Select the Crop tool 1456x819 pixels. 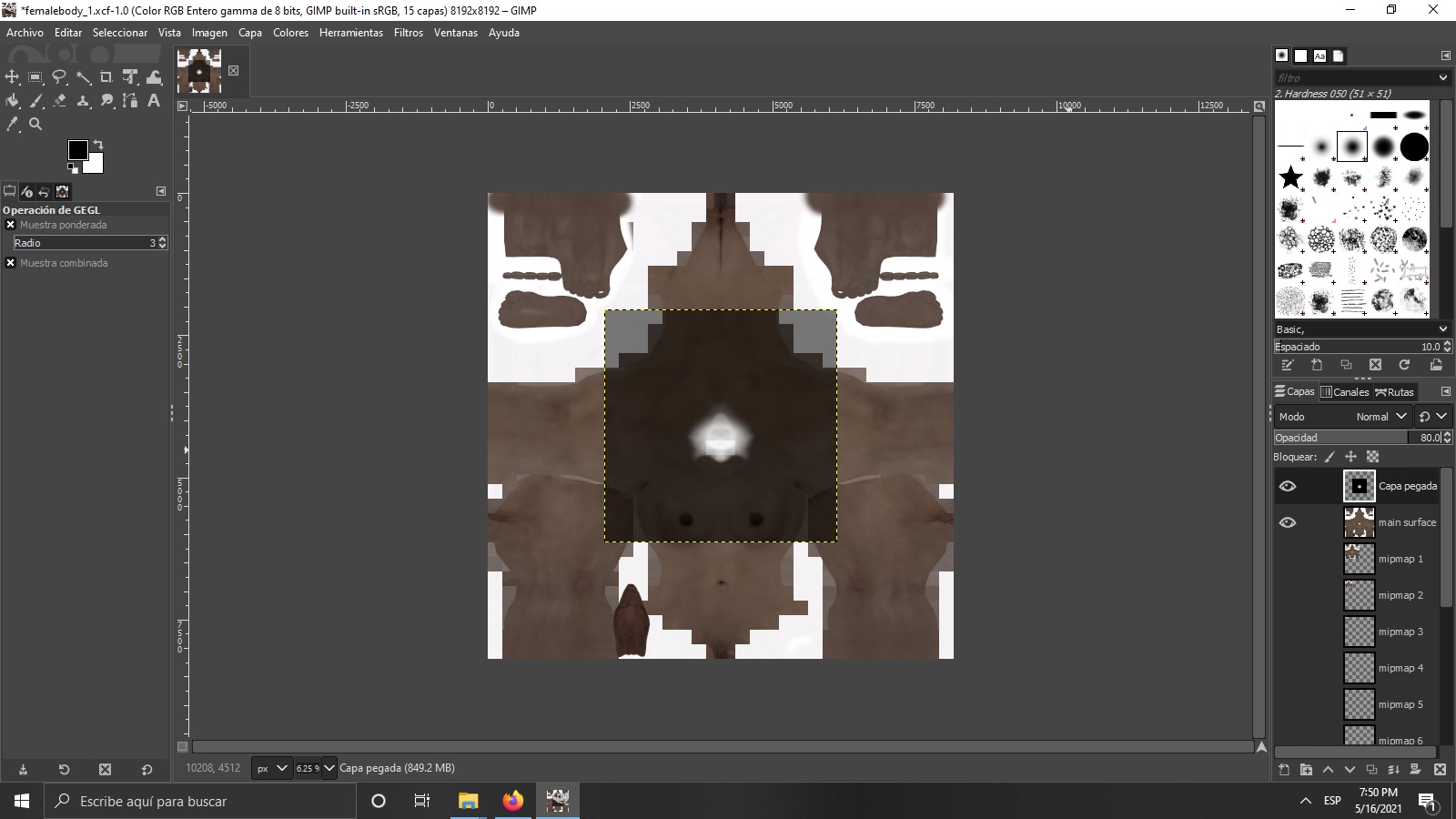pos(106,77)
